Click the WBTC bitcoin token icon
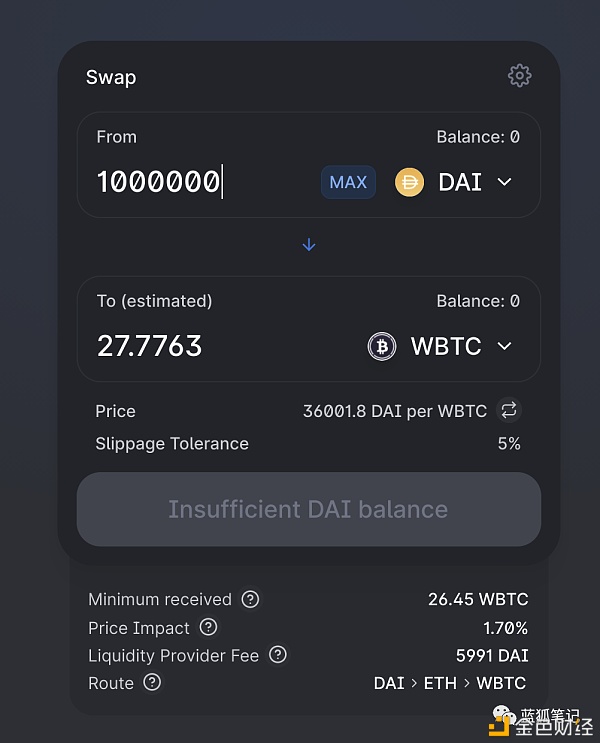600x743 pixels. [382, 346]
